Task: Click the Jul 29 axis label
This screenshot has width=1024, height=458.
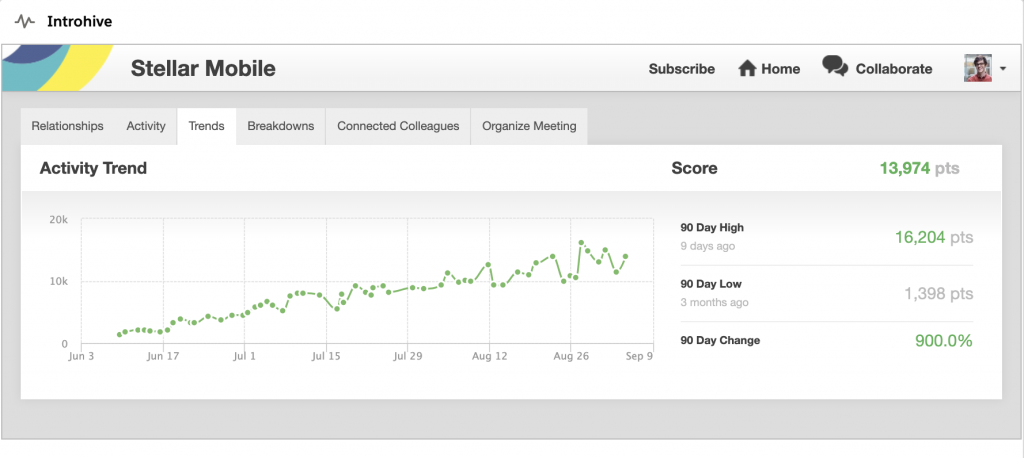Action: [408, 357]
